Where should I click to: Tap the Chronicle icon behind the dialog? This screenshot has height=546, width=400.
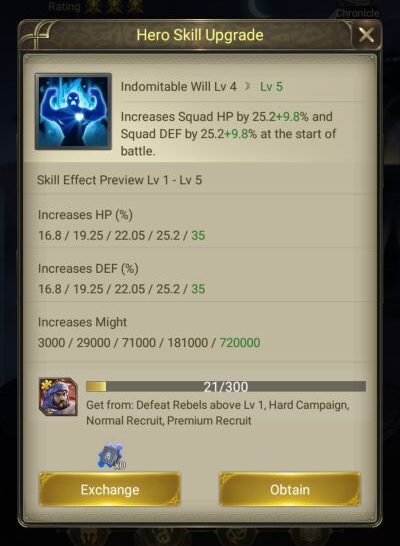pos(358,10)
